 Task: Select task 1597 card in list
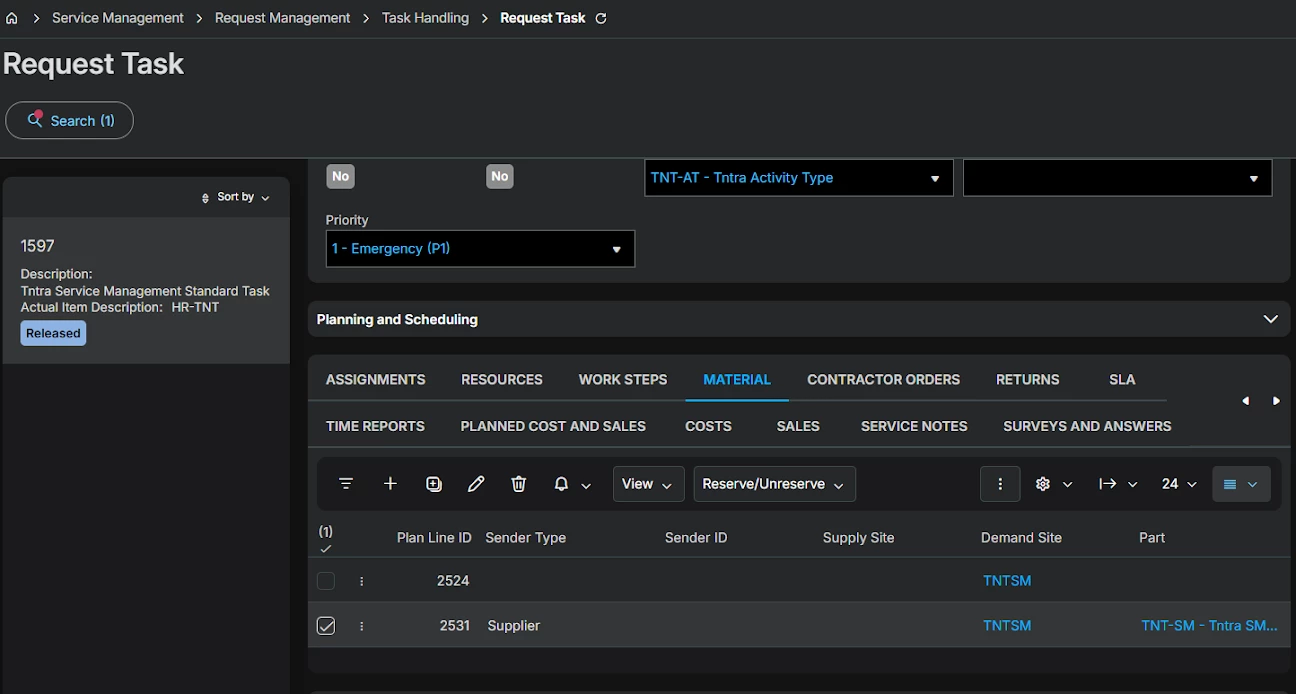pos(146,290)
